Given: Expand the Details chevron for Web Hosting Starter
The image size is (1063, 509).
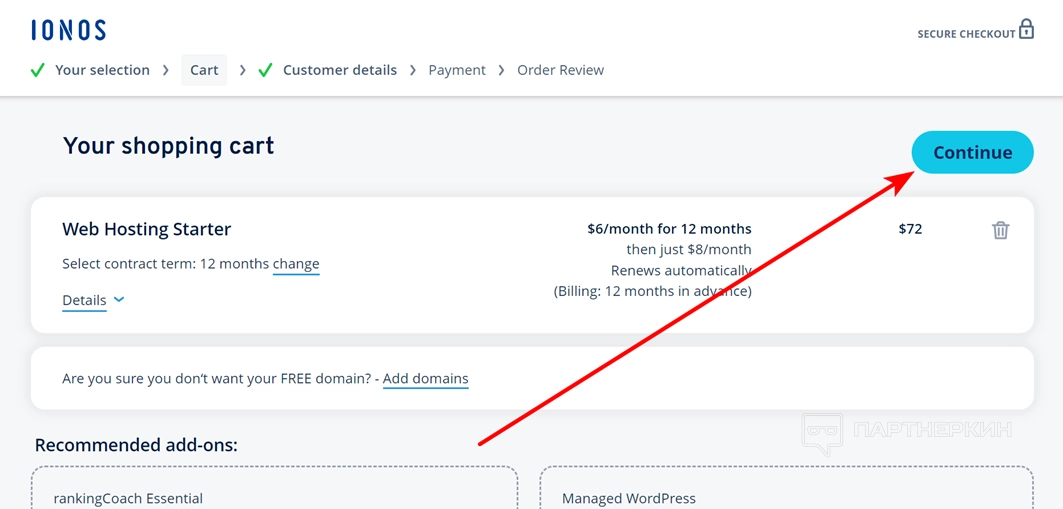Looking at the screenshot, I should [119, 300].
